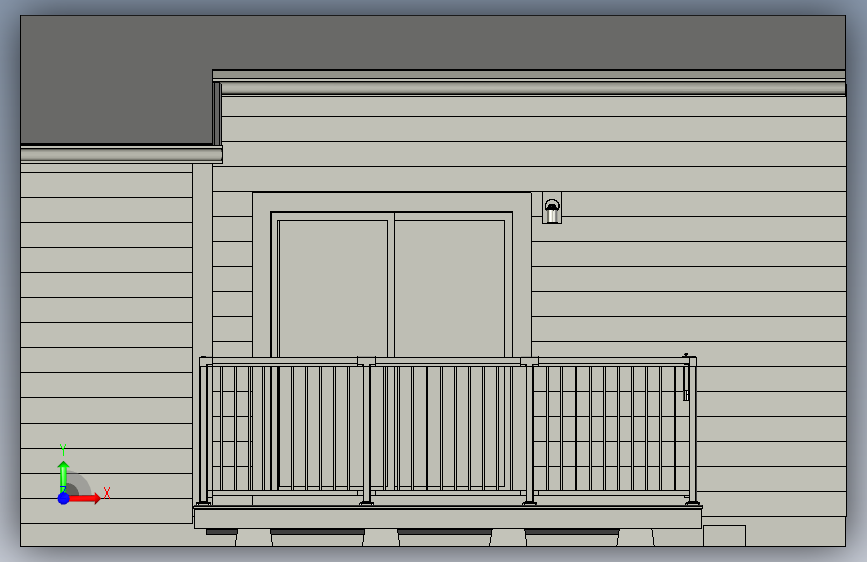This screenshot has height=562, width=867.
Task: Click the green Y axis arrow of the triad
Action: pyautogui.click(x=63, y=476)
